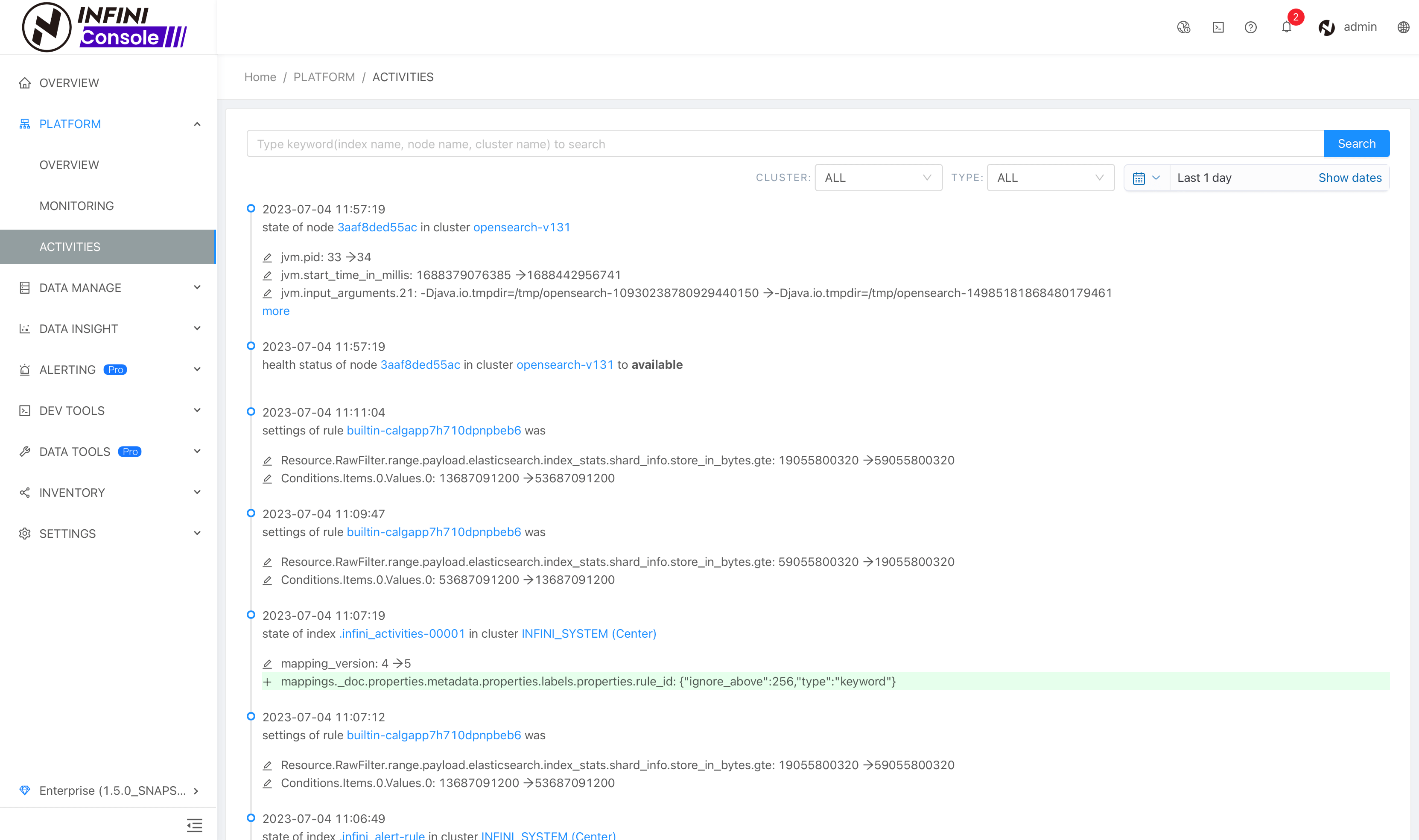
Task: Click Home breadcrumb
Action: 260,77
